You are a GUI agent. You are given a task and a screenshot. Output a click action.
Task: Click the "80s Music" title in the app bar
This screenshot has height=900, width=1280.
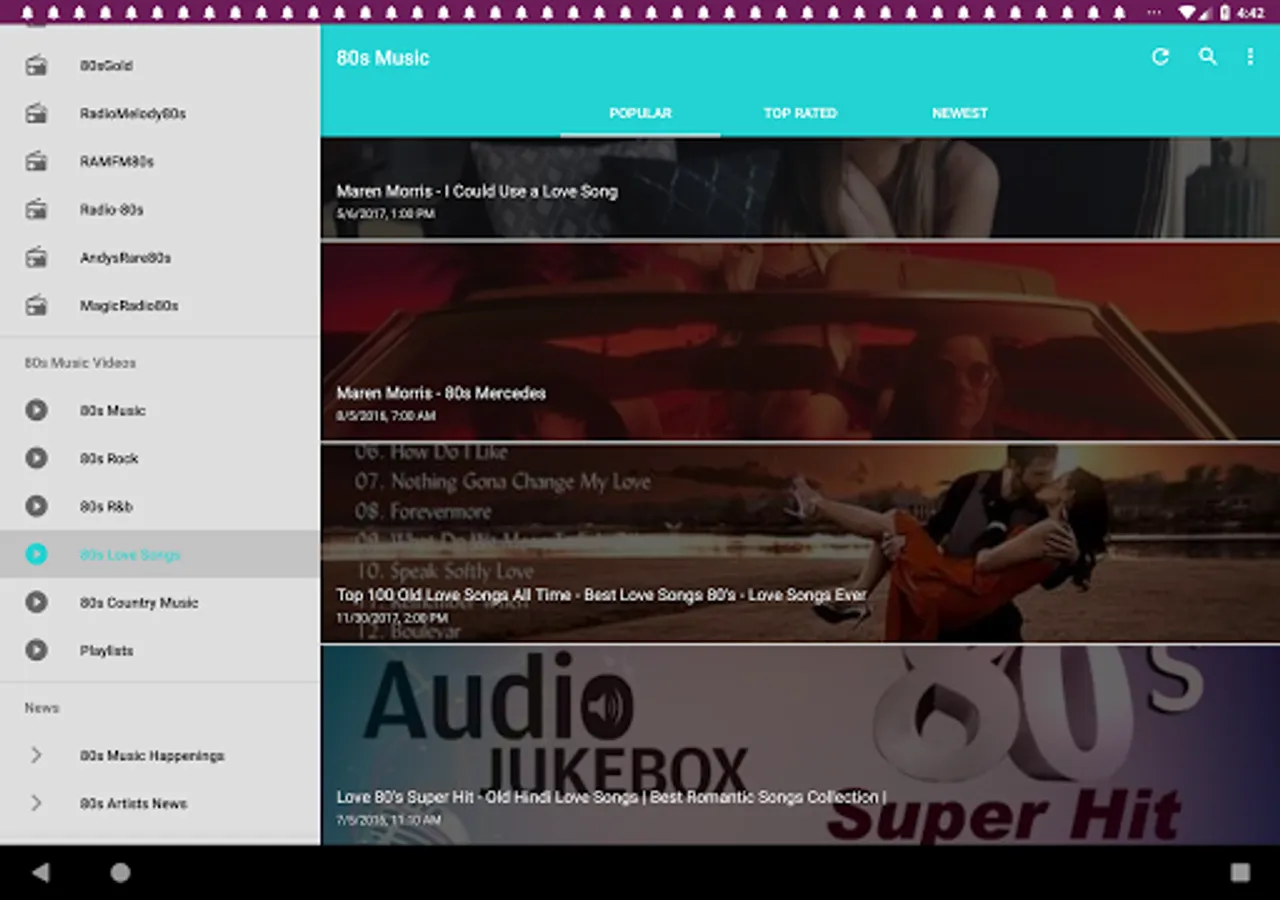(x=383, y=58)
